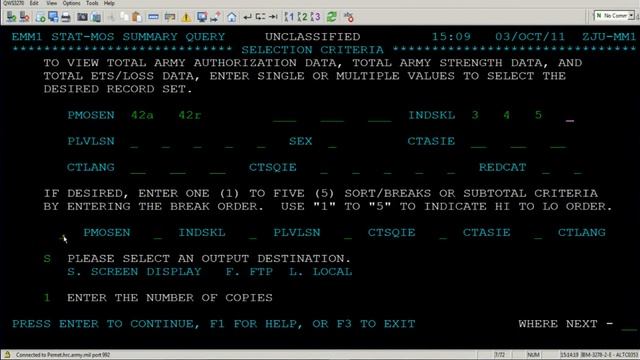Click the file transfer arrow icon
Image resolution: width=640 pixels, height=360 pixels.
(x=215, y=17)
